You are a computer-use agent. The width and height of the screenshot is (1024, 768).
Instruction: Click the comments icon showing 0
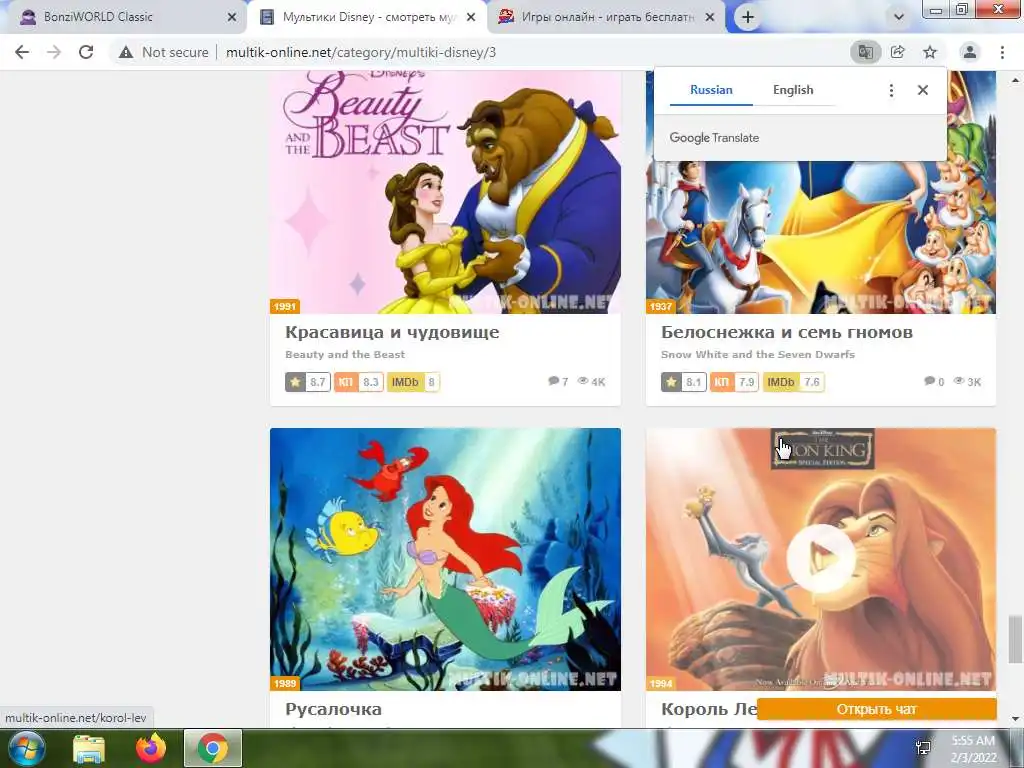tap(929, 381)
